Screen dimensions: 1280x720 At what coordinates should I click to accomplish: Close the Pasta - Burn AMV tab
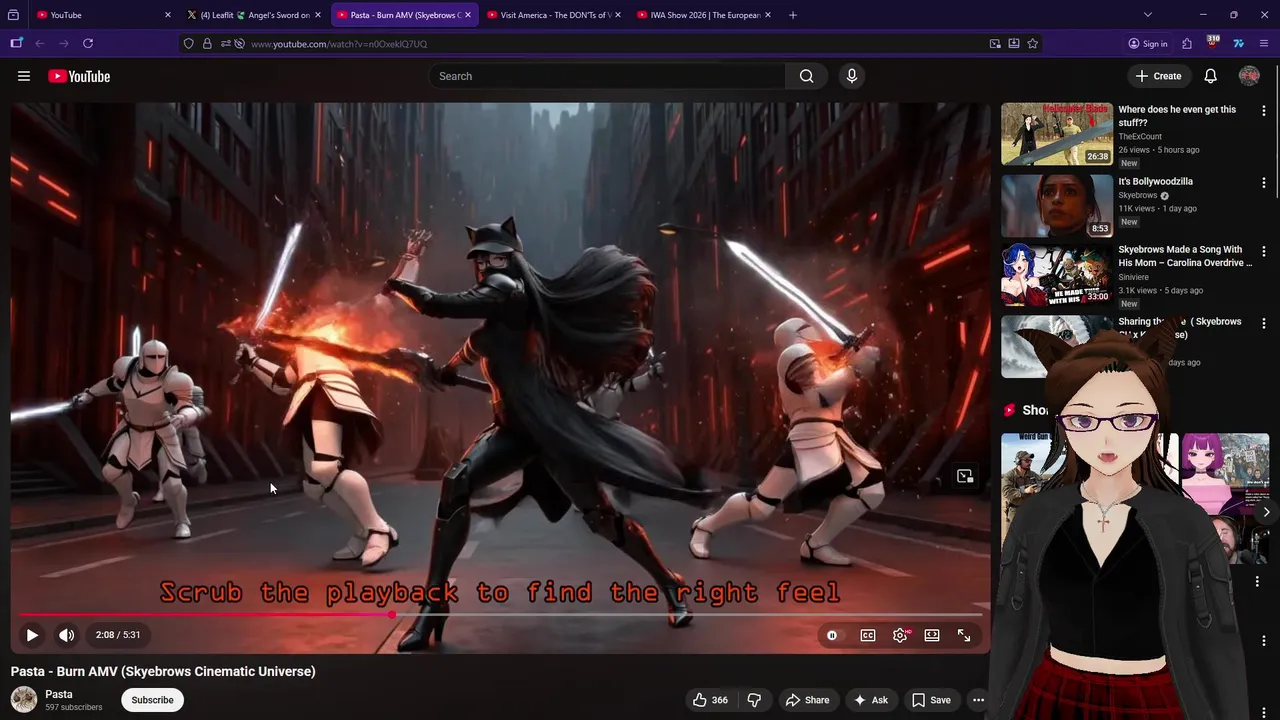(467, 15)
